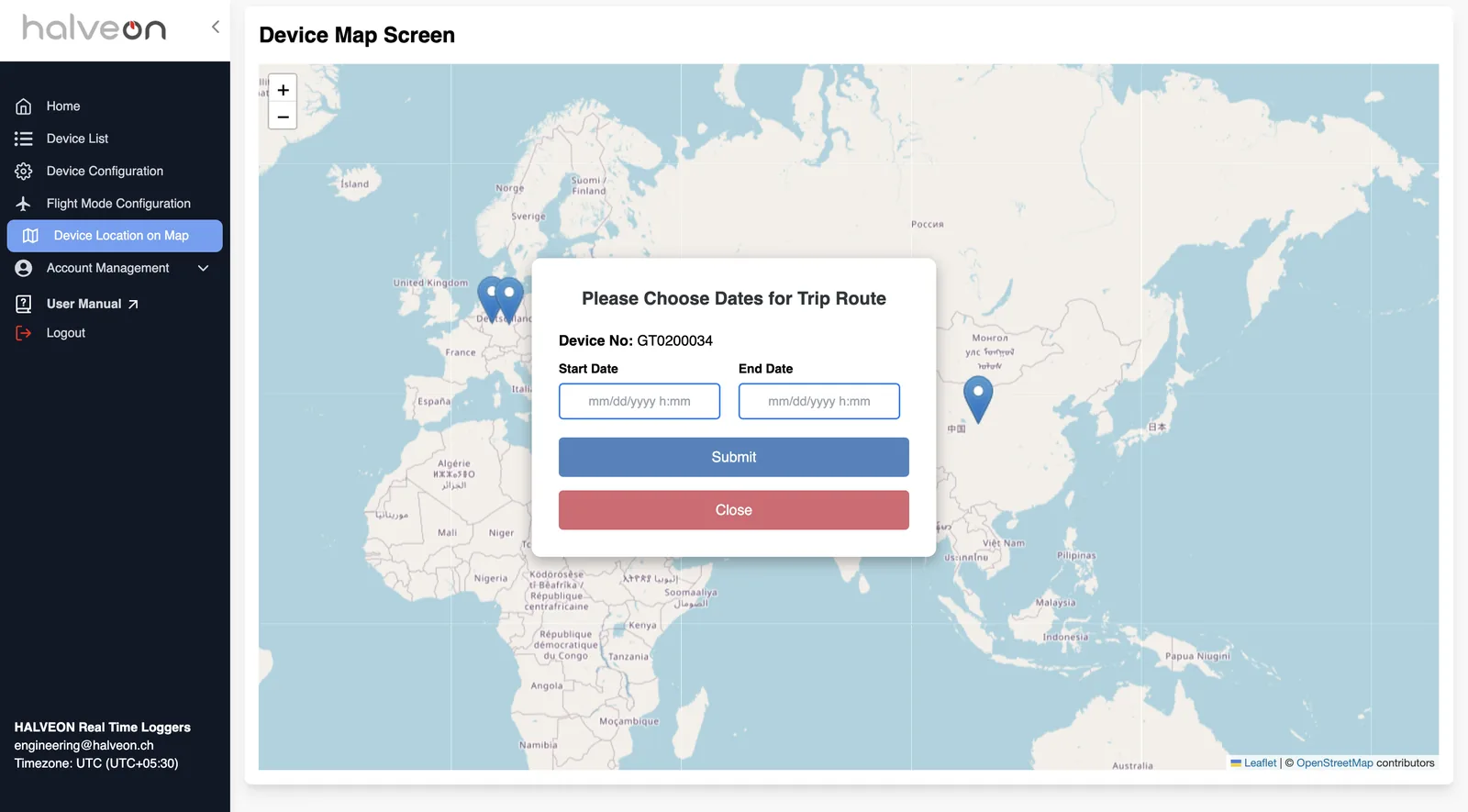Click the Logout label
Image resolution: width=1468 pixels, height=812 pixels.
[x=66, y=333]
